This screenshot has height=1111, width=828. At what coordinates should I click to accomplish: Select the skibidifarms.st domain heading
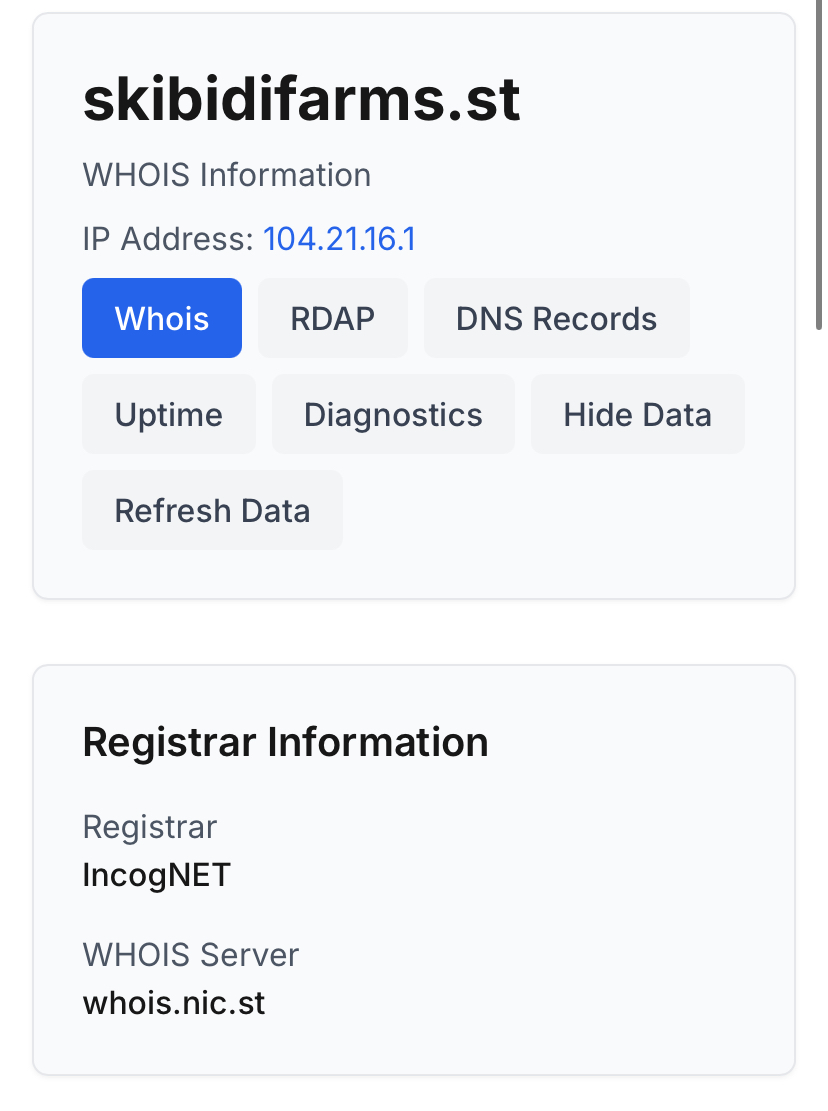click(x=302, y=100)
